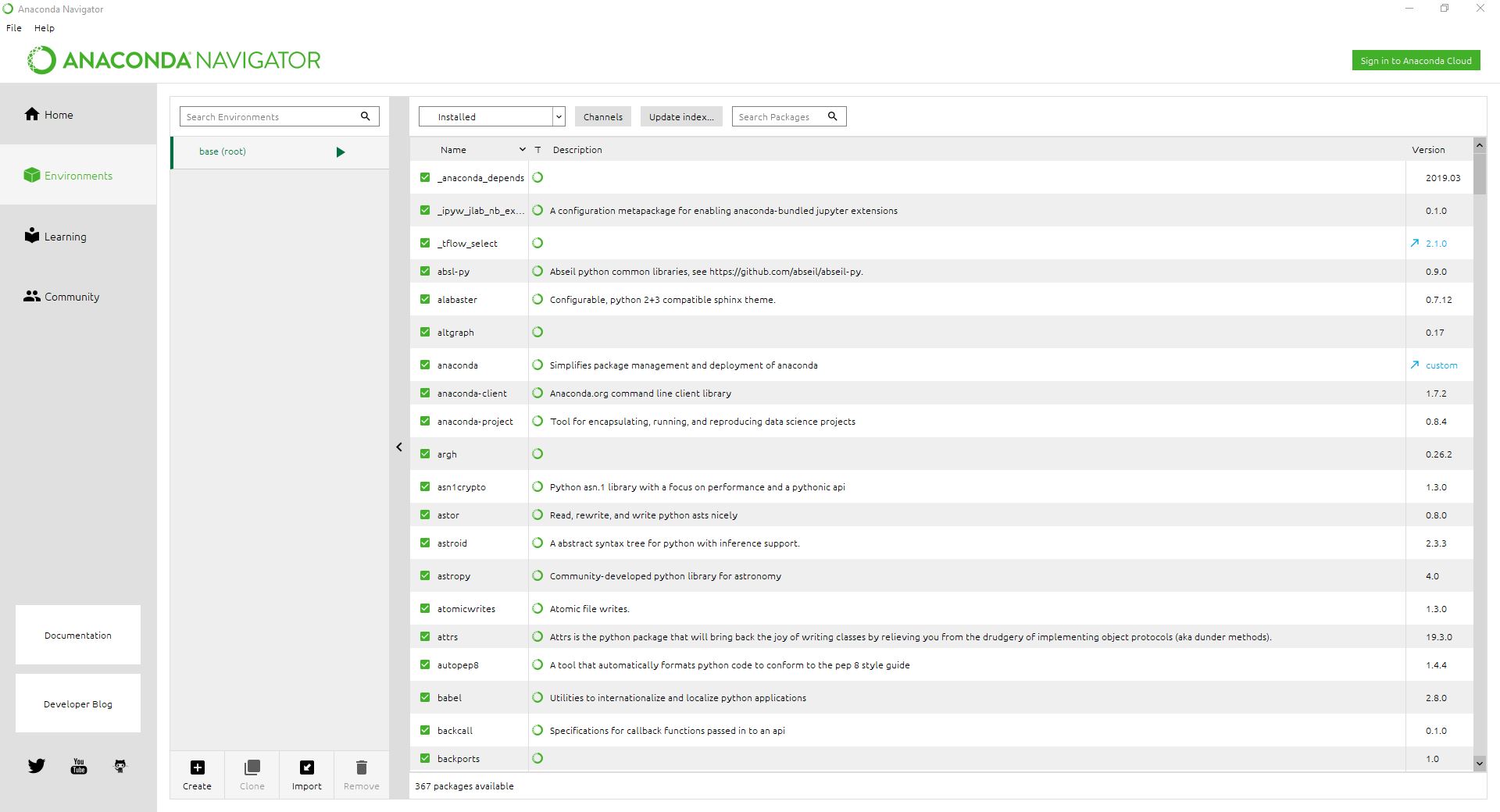This screenshot has width=1500, height=812.
Task: Open the Help menu
Action: 44,27
